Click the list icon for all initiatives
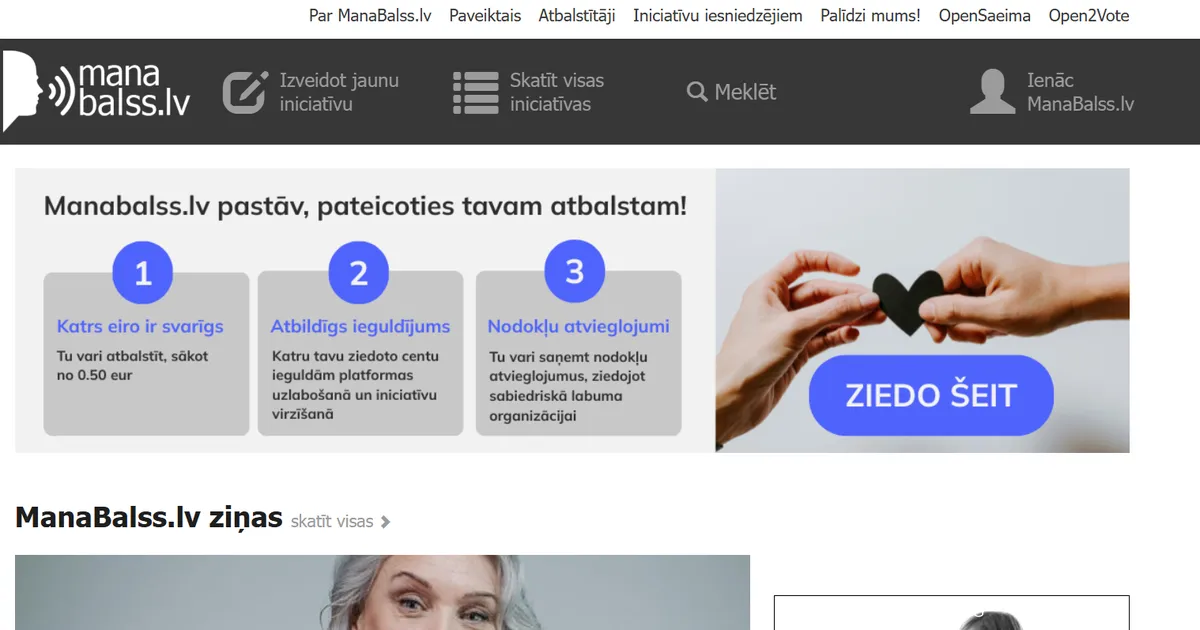This screenshot has width=1200, height=630. (475, 92)
